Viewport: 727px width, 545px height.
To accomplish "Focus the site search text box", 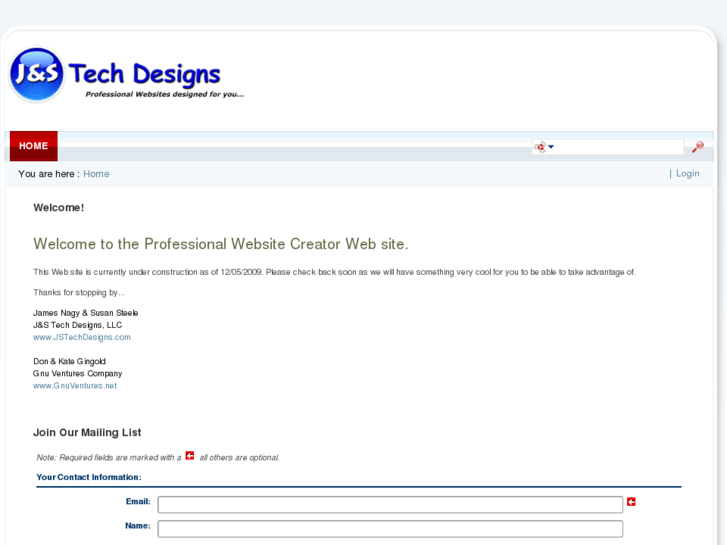I will [619, 147].
